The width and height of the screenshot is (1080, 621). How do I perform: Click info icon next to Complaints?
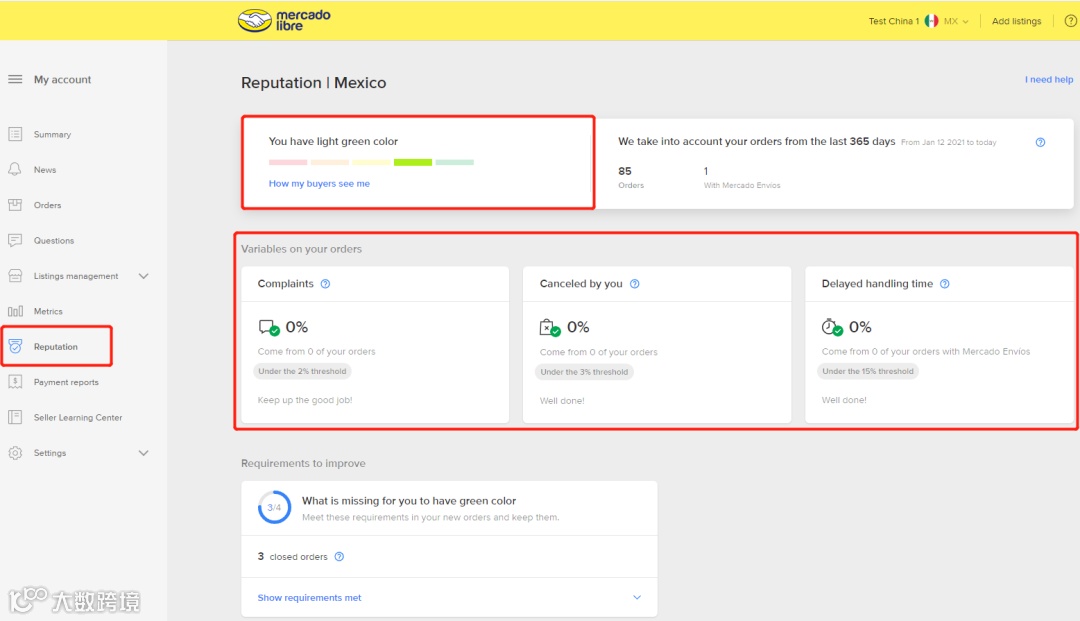point(325,284)
